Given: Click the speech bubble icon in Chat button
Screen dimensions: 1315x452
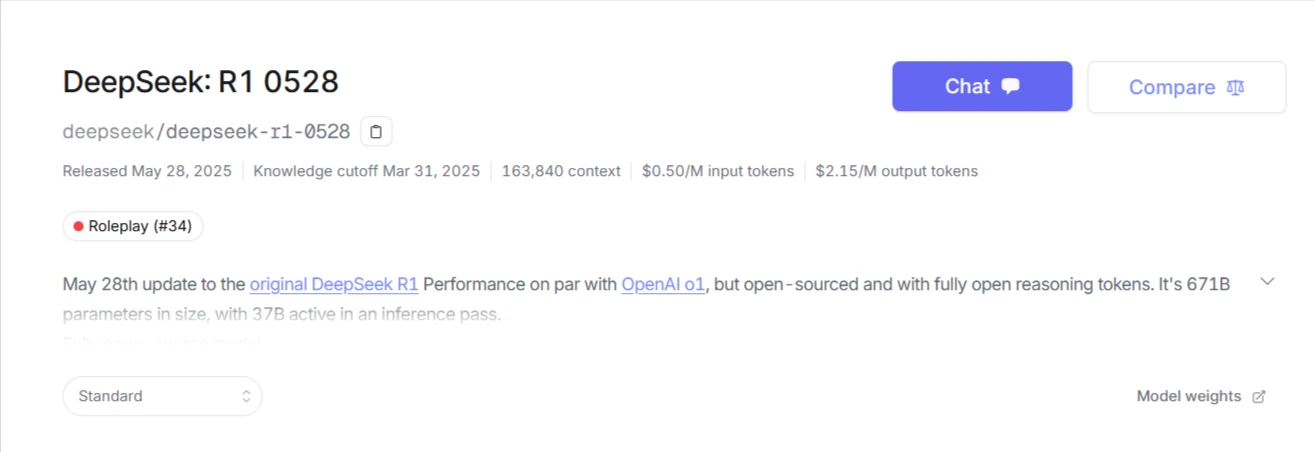Looking at the screenshot, I should click(1010, 86).
